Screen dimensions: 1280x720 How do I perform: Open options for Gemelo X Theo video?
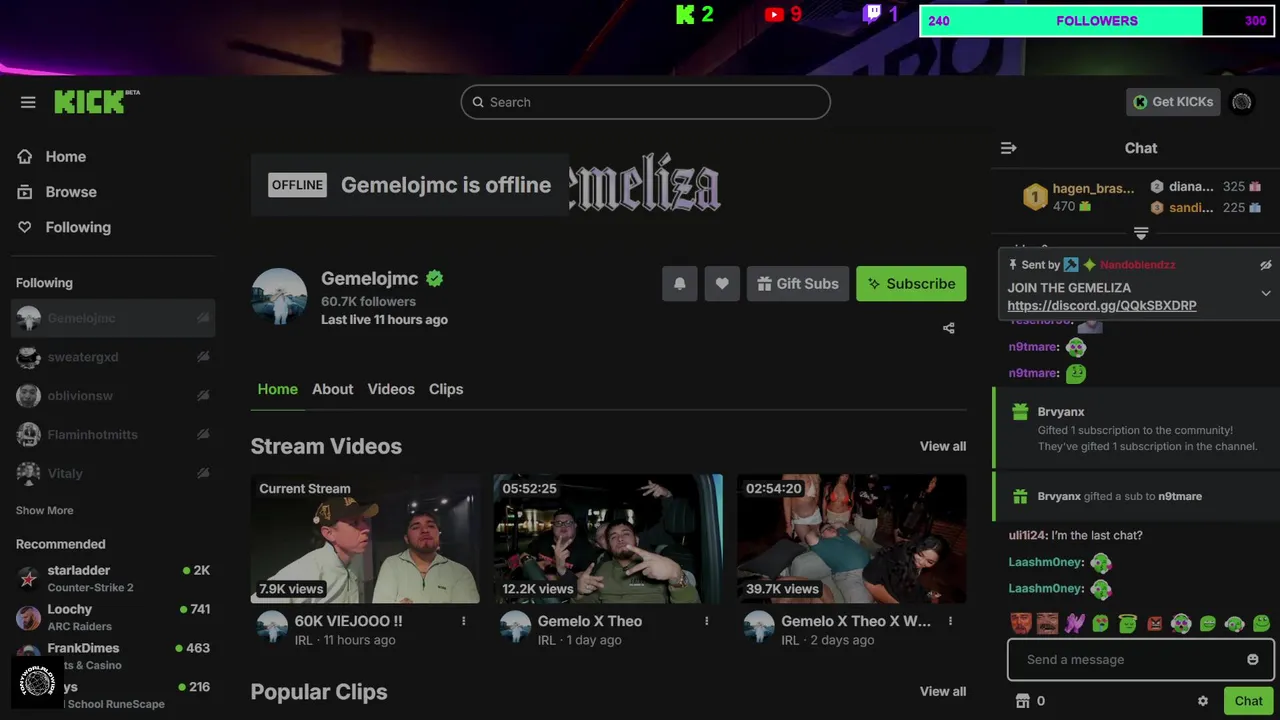(x=706, y=621)
